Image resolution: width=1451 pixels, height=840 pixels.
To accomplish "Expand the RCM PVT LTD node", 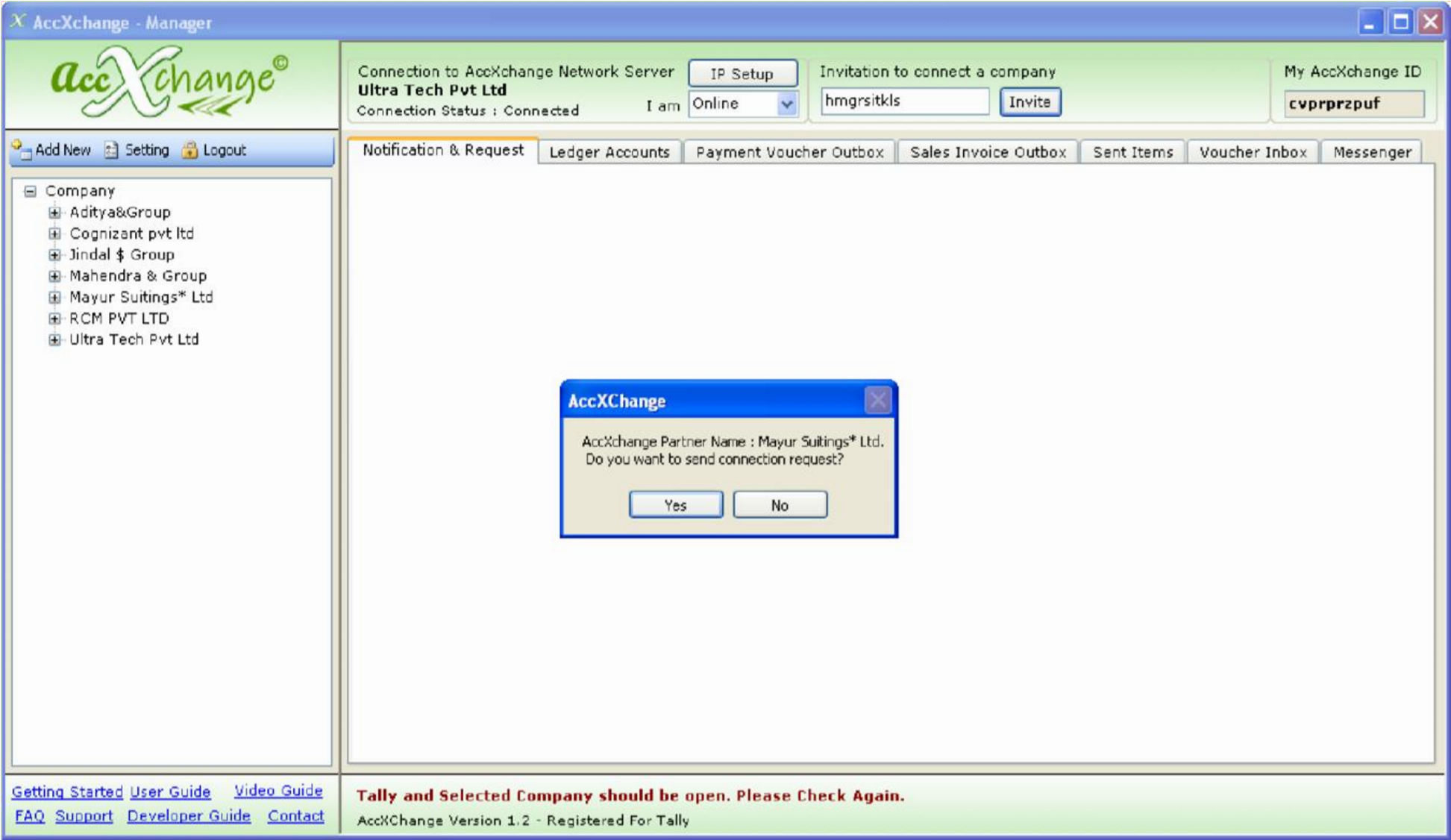I will click(x=54, y=319).
